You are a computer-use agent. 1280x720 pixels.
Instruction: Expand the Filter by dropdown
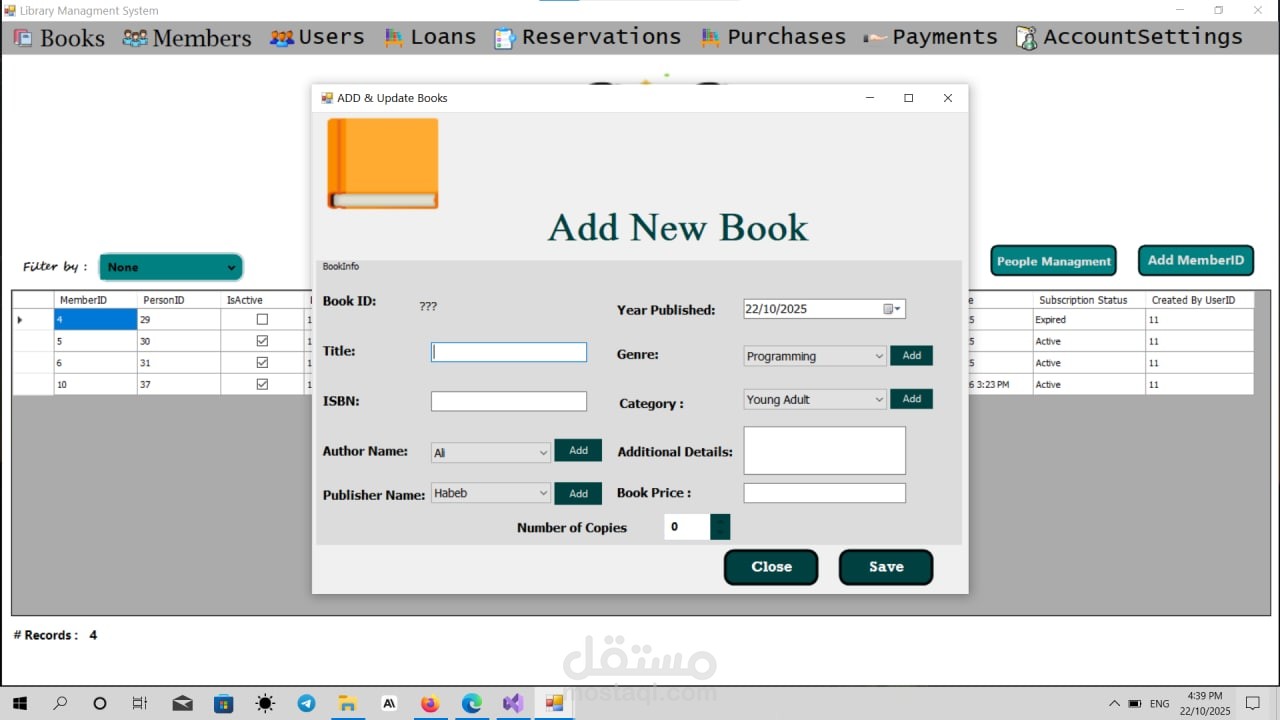click(x=232, y=267)
